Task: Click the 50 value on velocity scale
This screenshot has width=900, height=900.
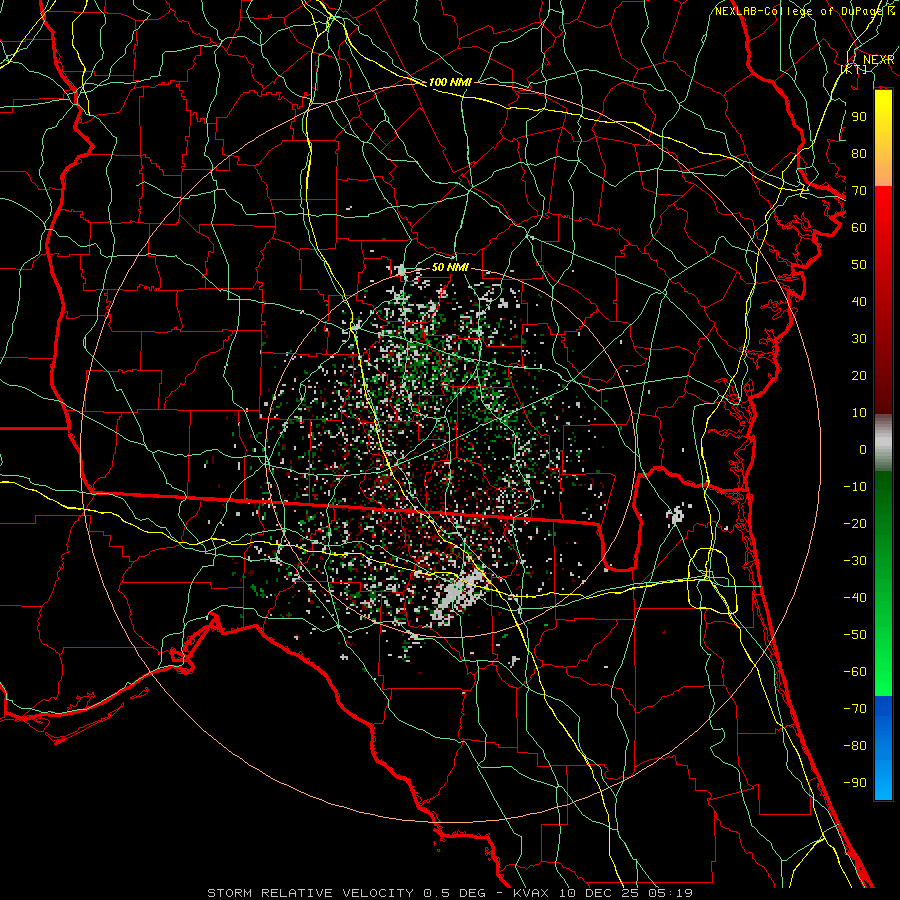Action: tap(859, 265)
